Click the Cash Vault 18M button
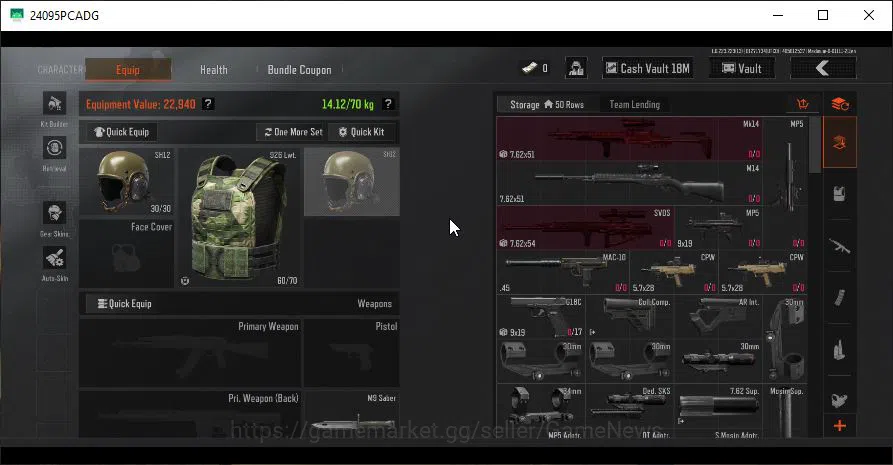The width and height of the screenshot is (893, 465). pyautogui.click(x=648, y=68)
